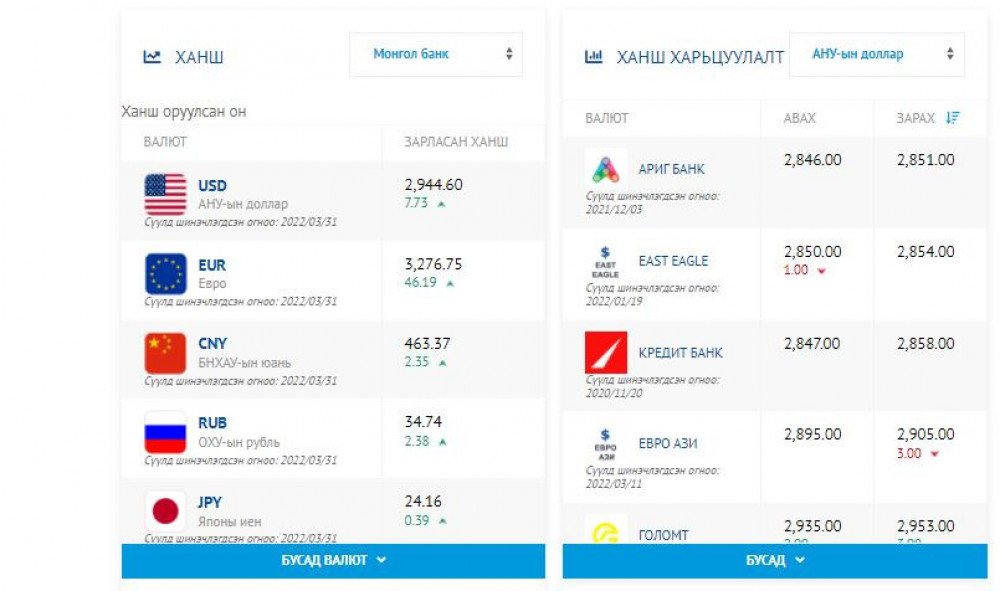Open the АНУ-ын доллар currency dropdown
Image resolution: width=1000 pixels, height=591 pixels.
pyautogui.click(x=876, y=54)
